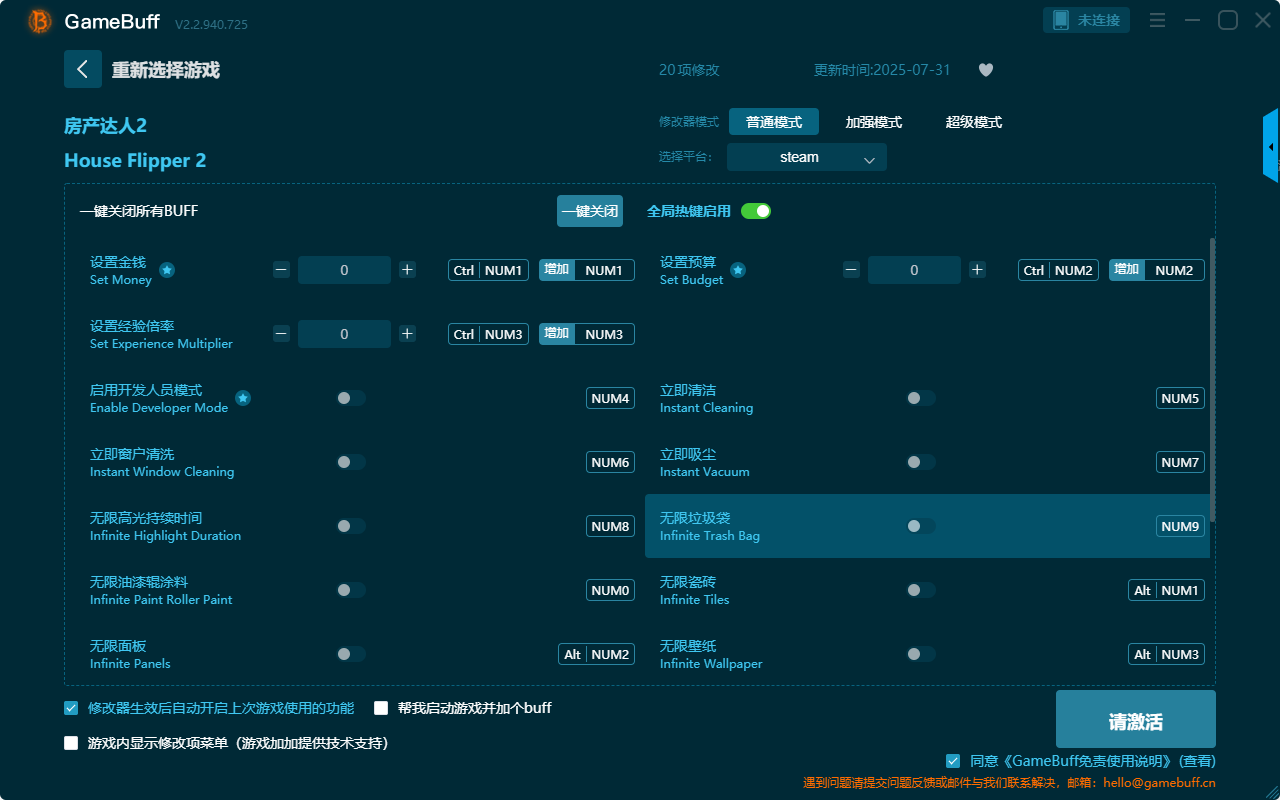Click the Set Experience Multiplier input field

coord(344,334)
